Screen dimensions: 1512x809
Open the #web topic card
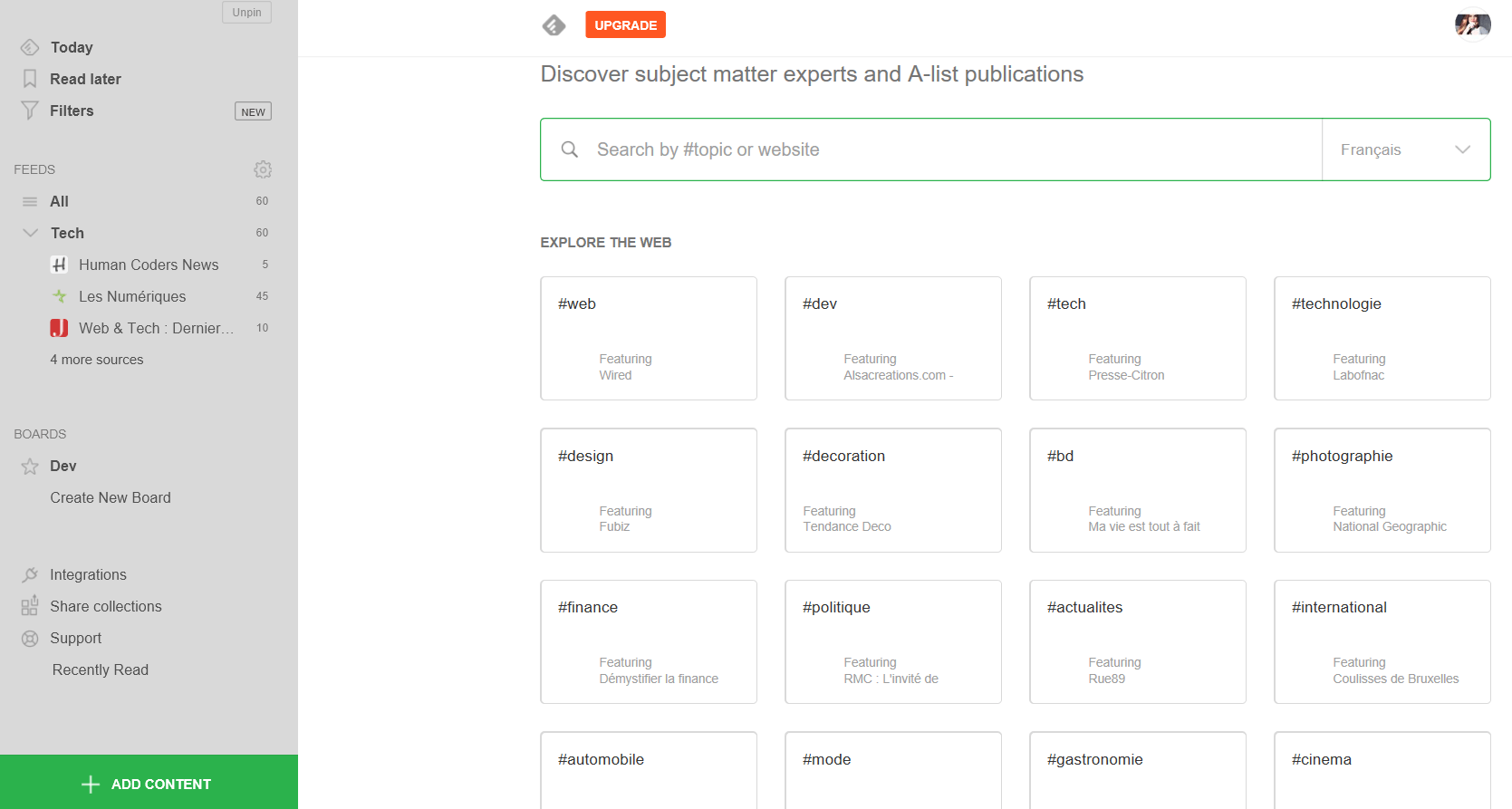click(649, 338)
